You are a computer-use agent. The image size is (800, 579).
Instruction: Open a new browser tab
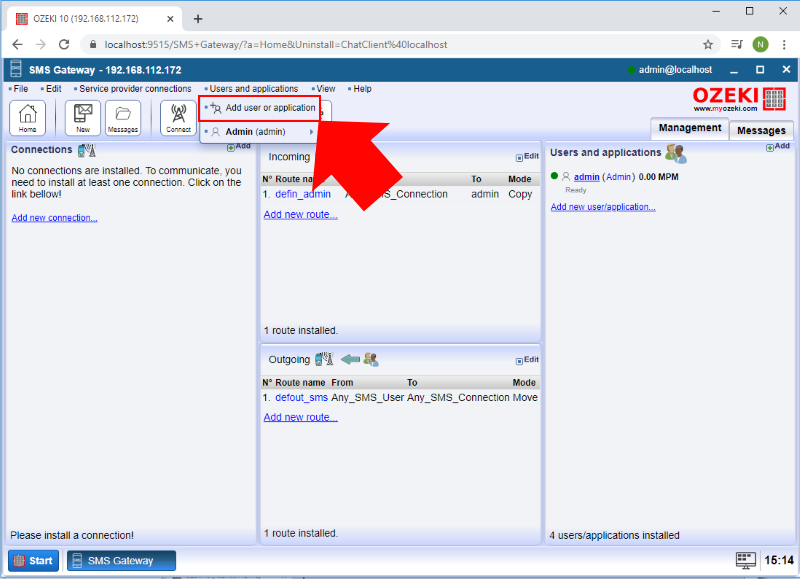(x=198, y=19)
